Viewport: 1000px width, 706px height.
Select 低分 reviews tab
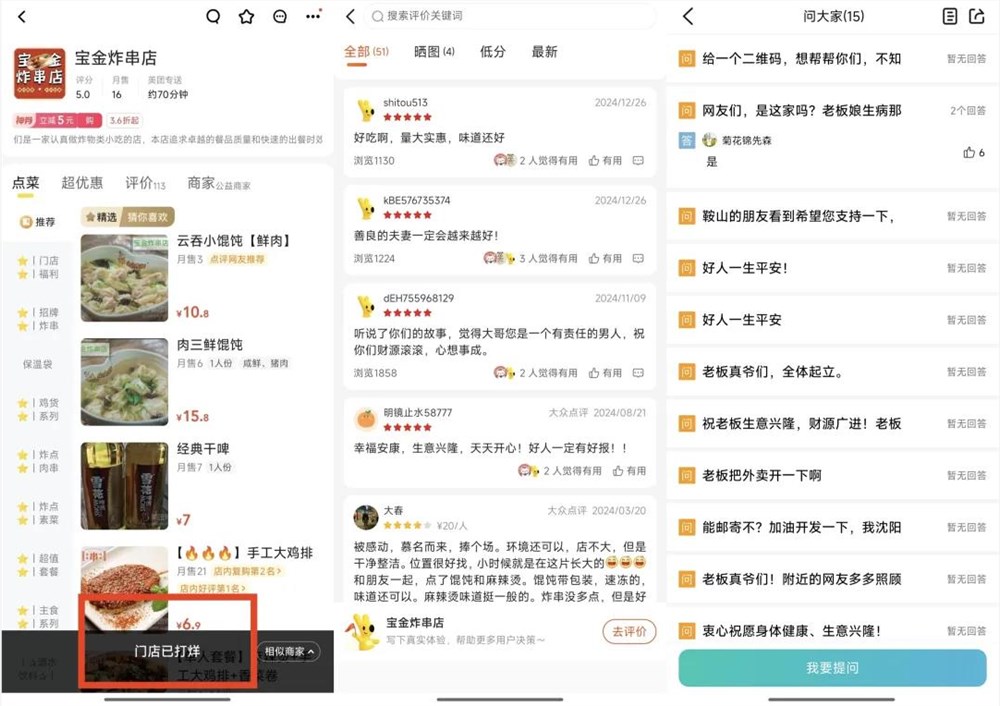click(492, 52)
